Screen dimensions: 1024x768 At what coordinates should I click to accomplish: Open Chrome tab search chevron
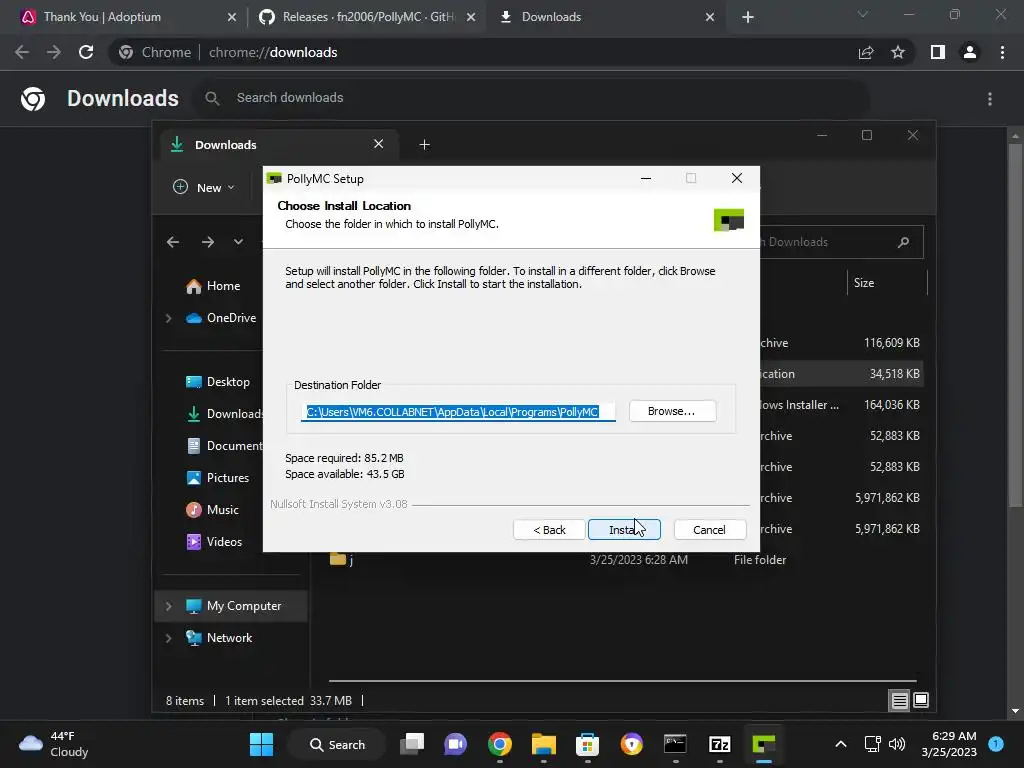coord(863,14)
